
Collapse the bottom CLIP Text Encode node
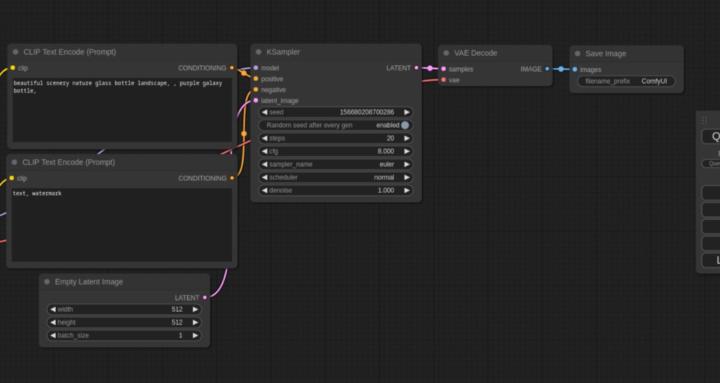click(x=14, y=163)
